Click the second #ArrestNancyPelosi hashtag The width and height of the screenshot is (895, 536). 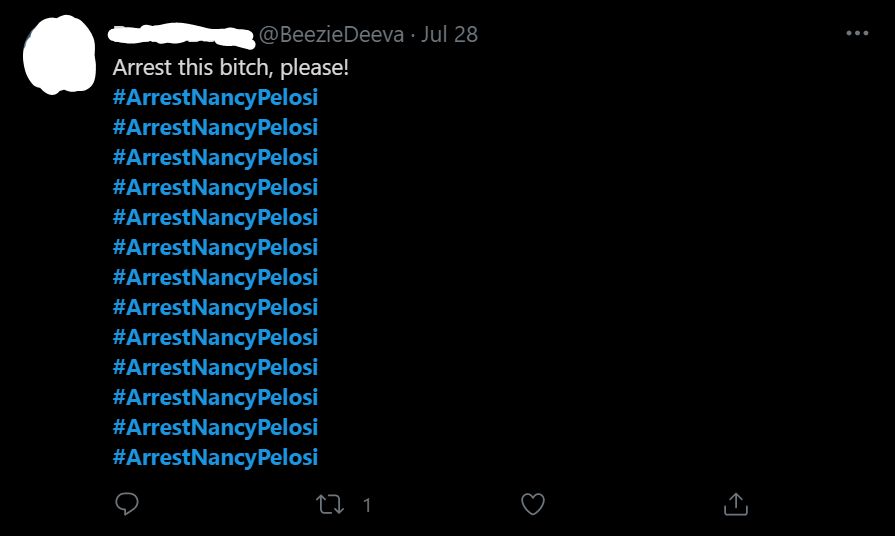pyautogui.click(x=215, y=128)
